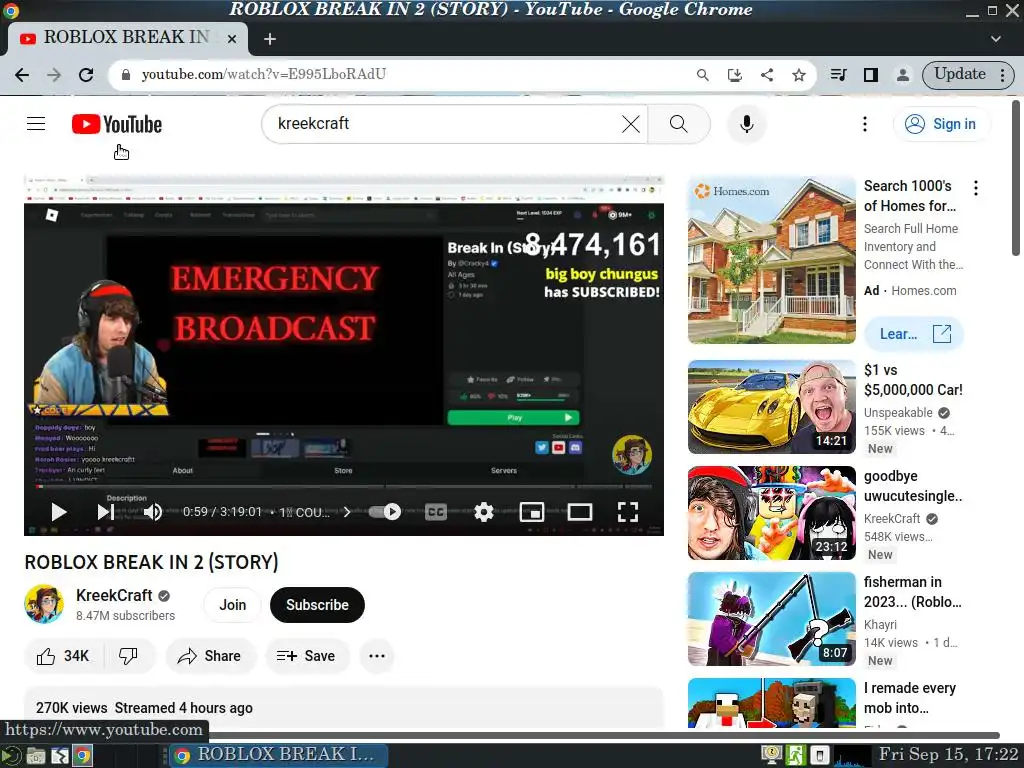
Task: Expand the video chapter title chevron
Action: 347,512
